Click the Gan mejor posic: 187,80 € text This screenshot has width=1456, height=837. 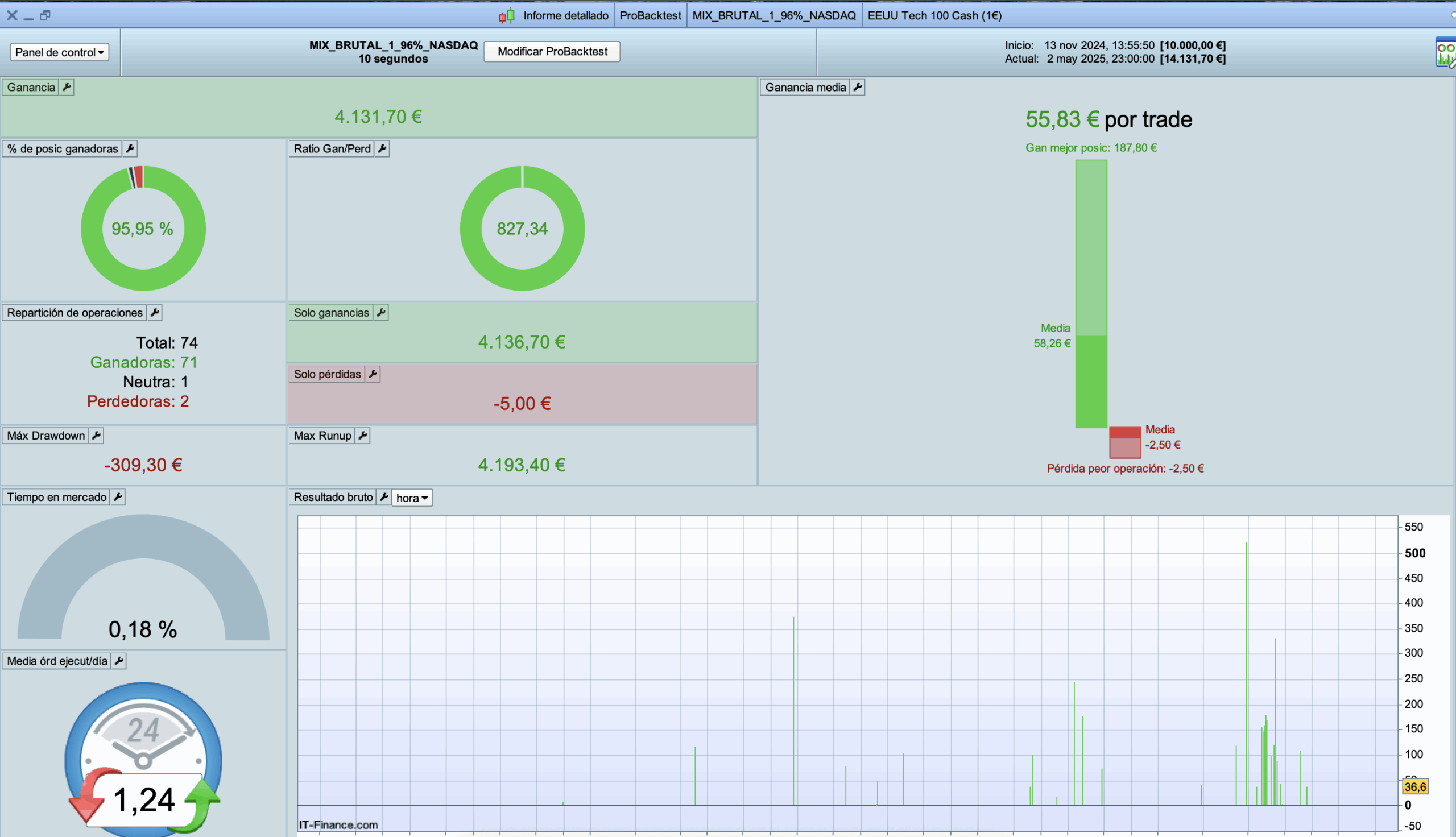[1091, 148]
